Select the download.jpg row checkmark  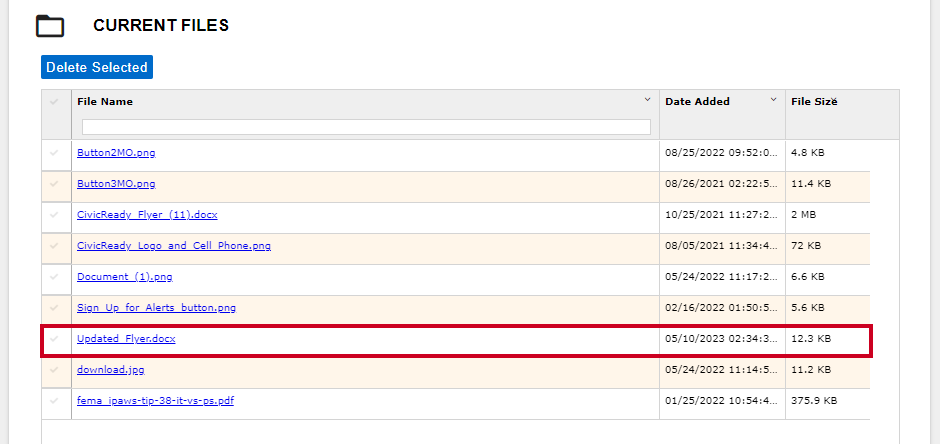pyautogui.click(x=54, y=370)
